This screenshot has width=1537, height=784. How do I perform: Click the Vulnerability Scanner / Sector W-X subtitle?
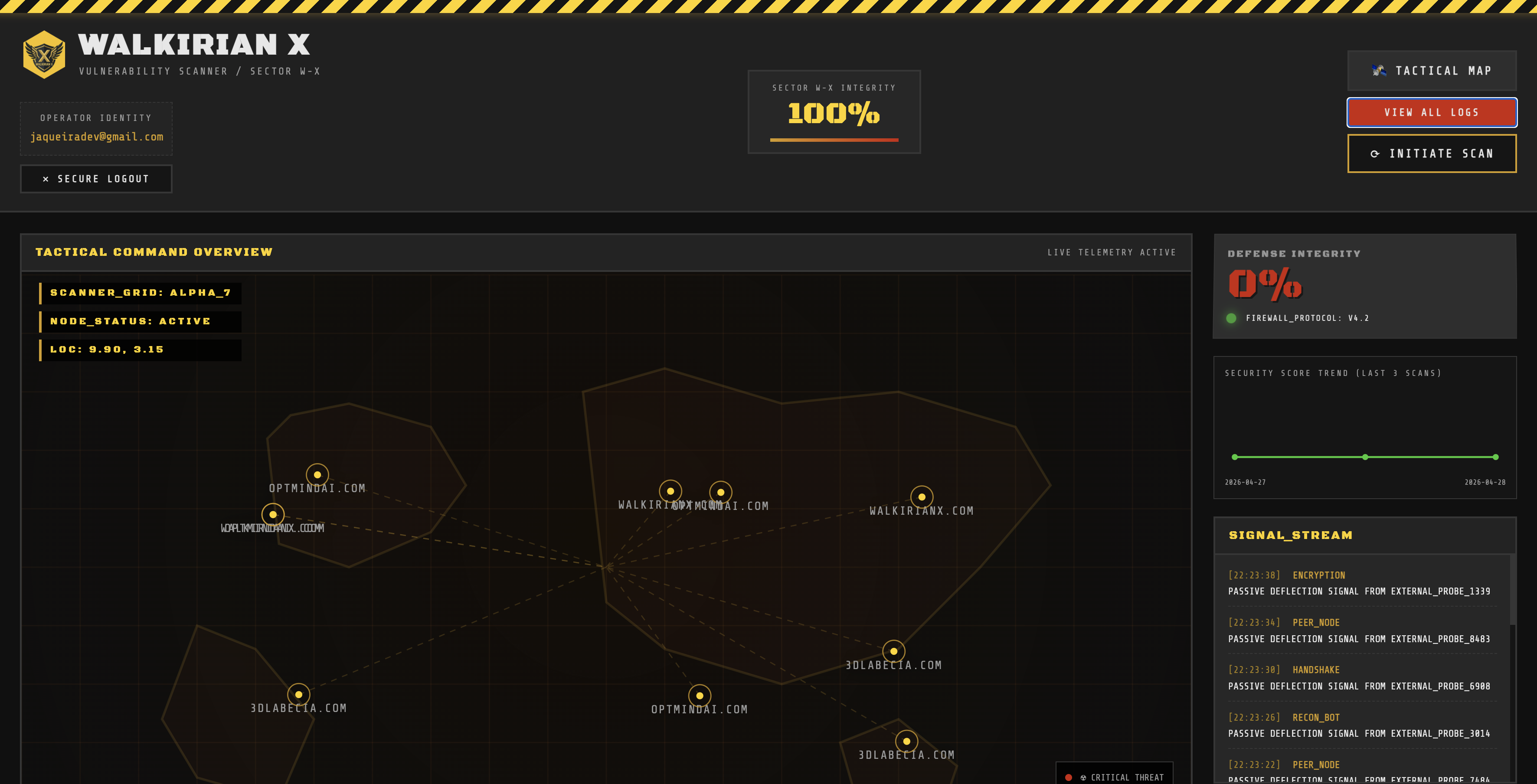(x=200, y=71)
